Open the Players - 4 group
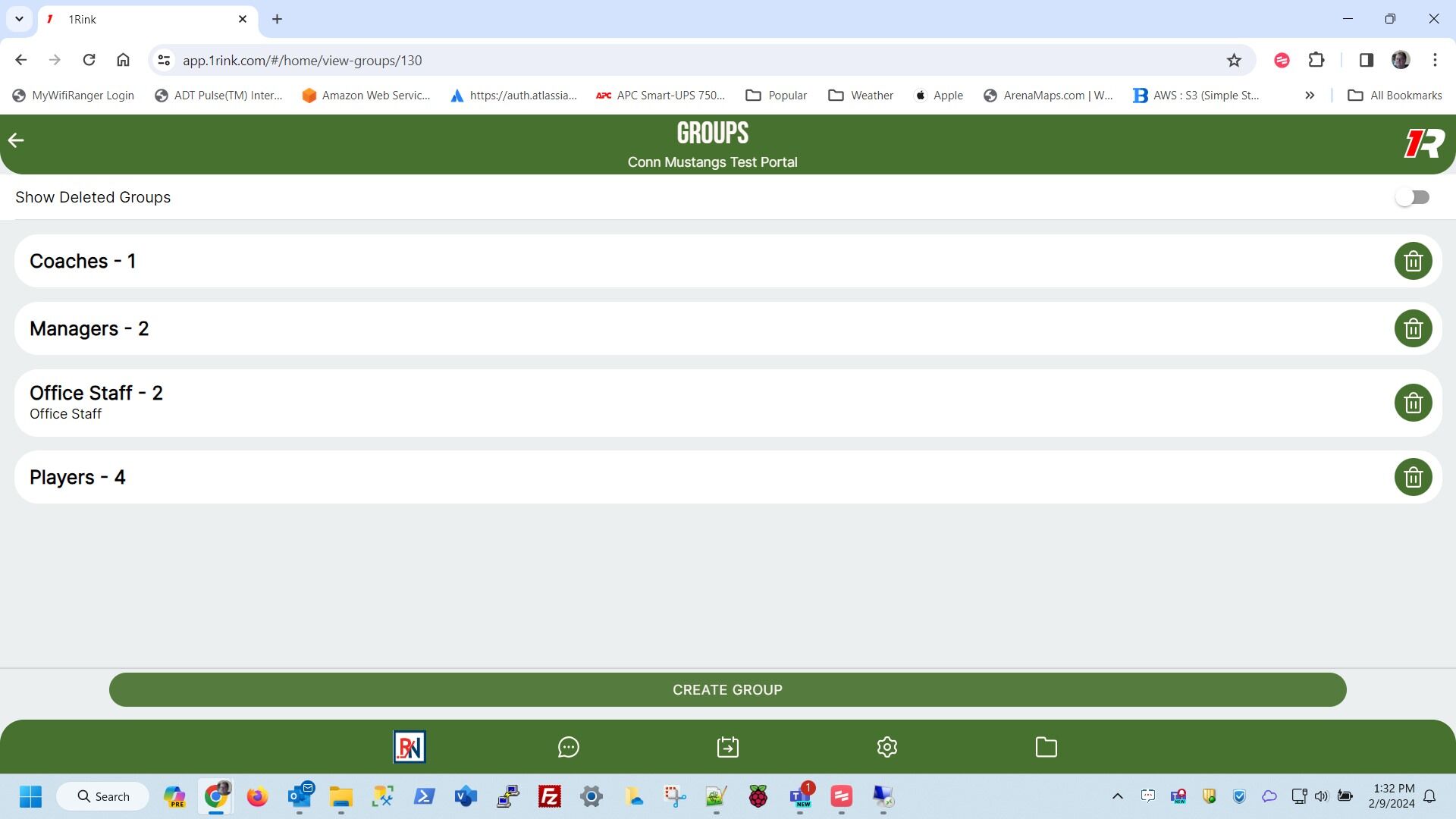The image size is (1456, 819). (x=77, y=477)
